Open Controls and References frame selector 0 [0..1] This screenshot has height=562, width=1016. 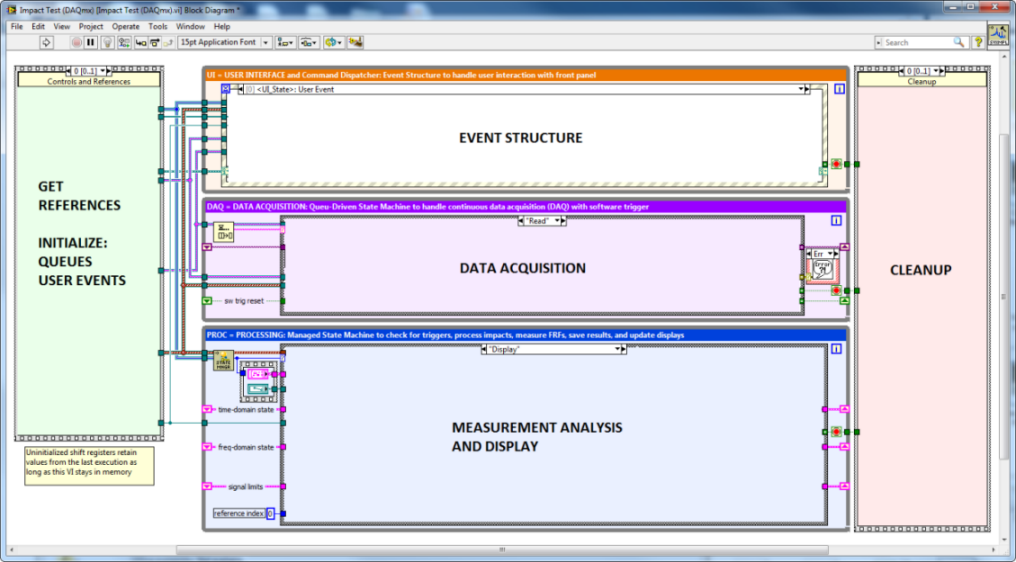pyautogui.click(x=89, y=71)
